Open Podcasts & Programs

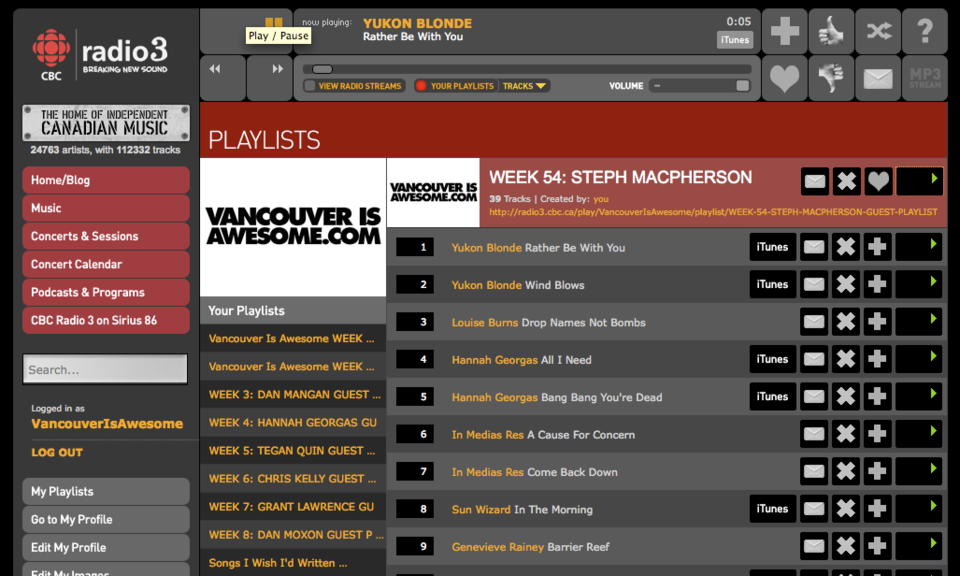pos(106,293)
